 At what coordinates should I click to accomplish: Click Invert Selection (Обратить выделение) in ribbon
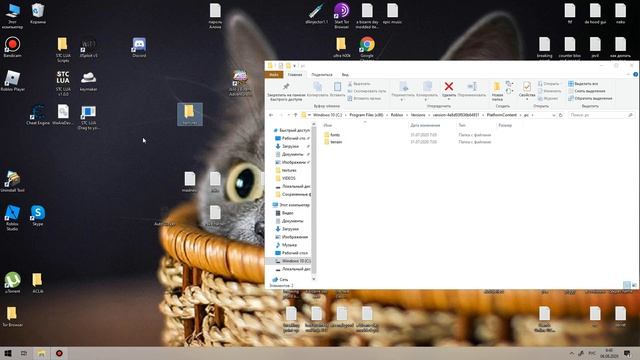[x=590, y=98]
